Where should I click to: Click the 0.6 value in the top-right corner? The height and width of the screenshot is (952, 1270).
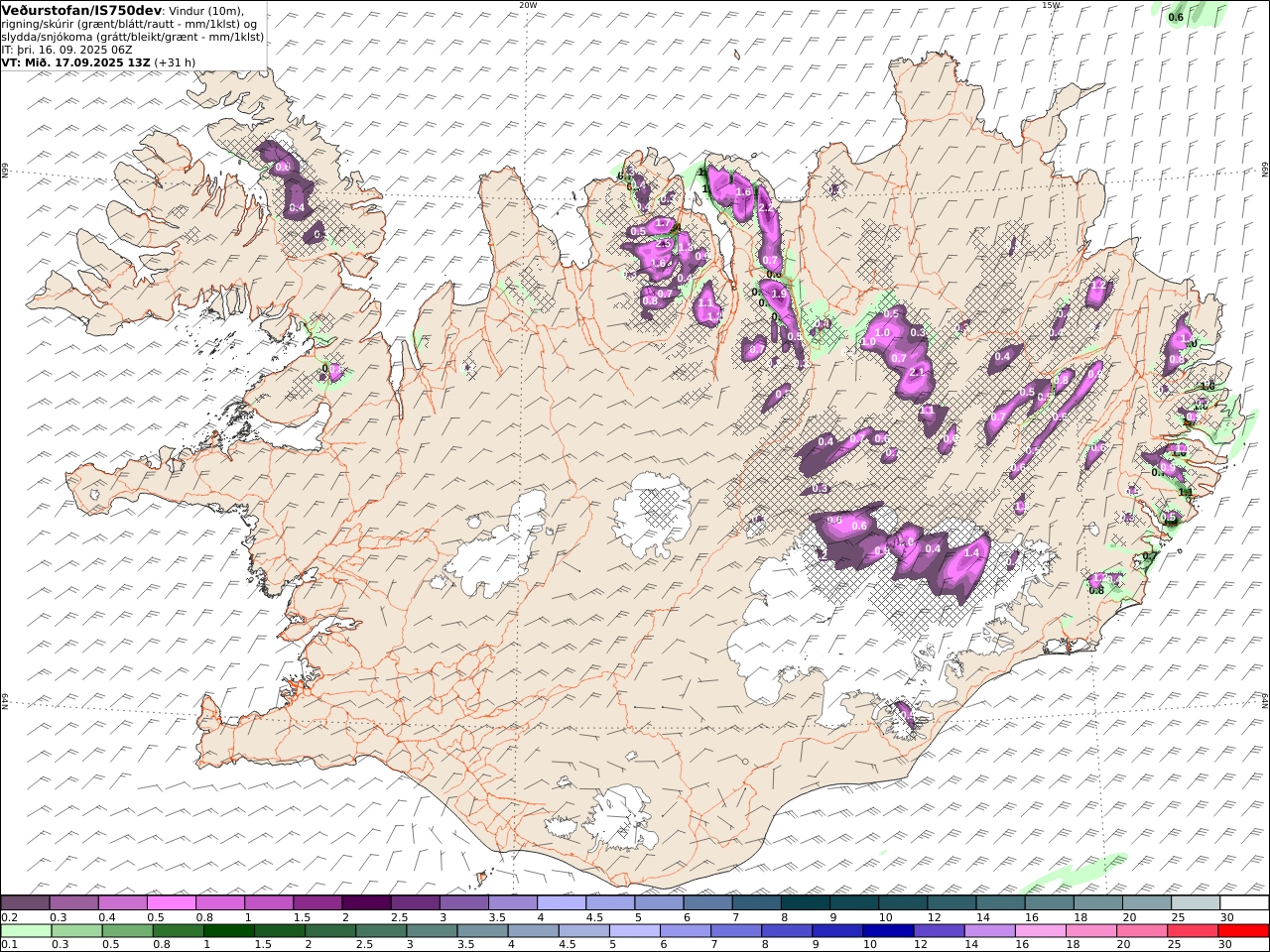[x=1176, y=17]
